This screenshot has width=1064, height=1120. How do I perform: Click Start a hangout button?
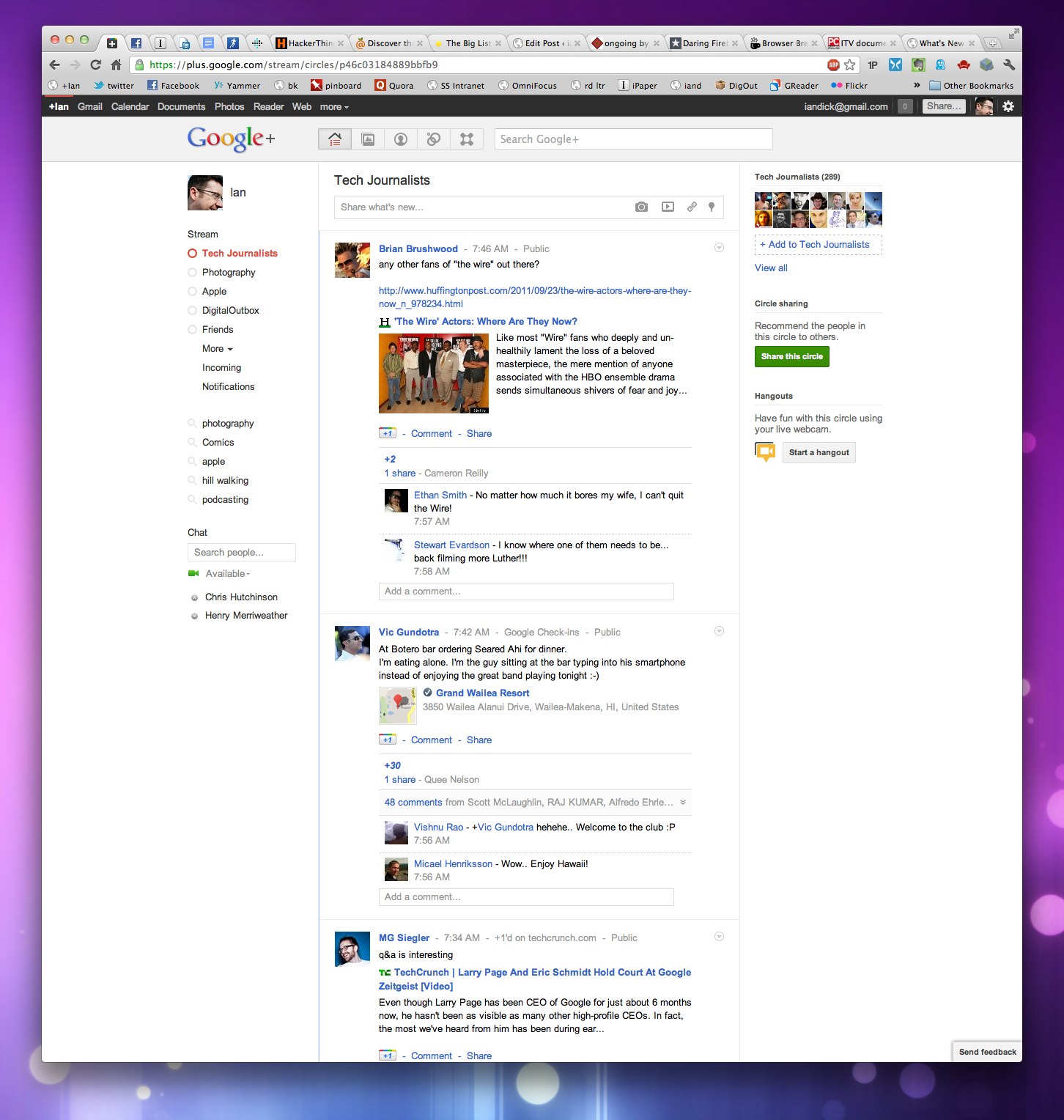819,452
